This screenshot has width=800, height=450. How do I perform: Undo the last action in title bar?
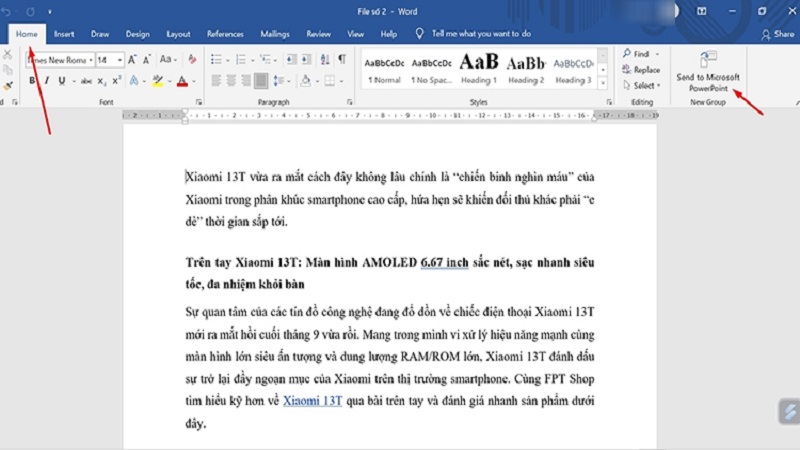click(x=7, y=11)
